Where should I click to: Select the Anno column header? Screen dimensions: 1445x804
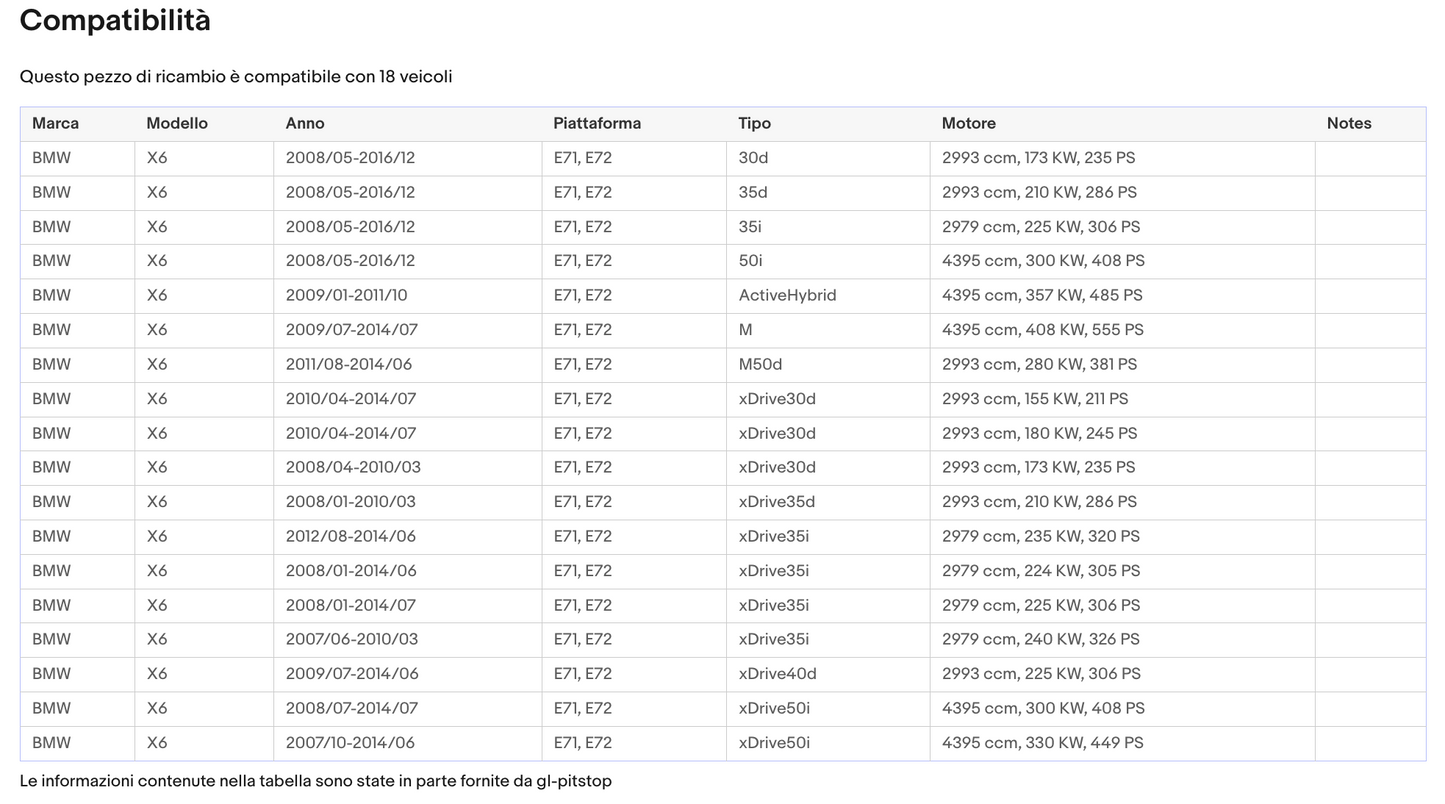(x=305, y=124)
